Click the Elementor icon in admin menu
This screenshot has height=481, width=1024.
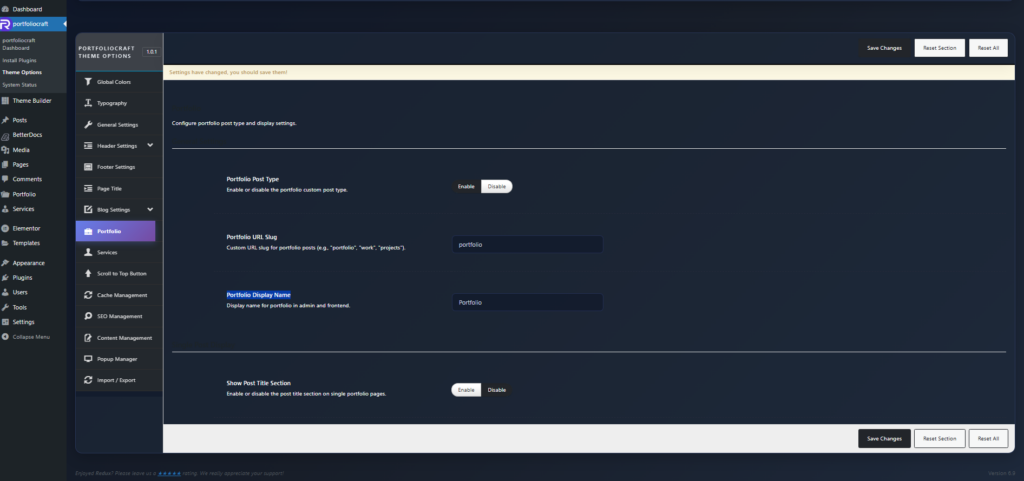(6, 228)
